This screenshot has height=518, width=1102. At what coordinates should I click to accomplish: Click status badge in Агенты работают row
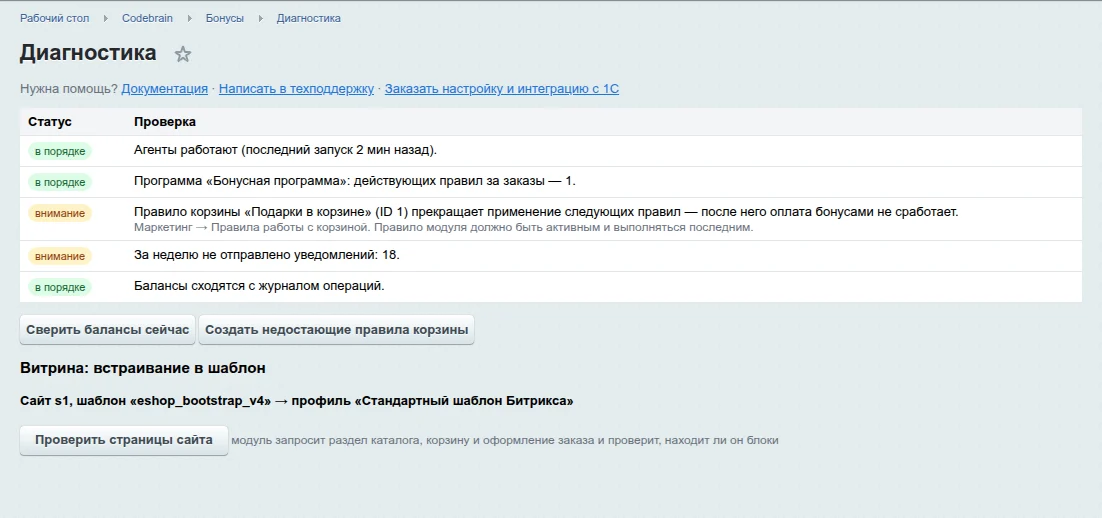click(x=60, y=152)
